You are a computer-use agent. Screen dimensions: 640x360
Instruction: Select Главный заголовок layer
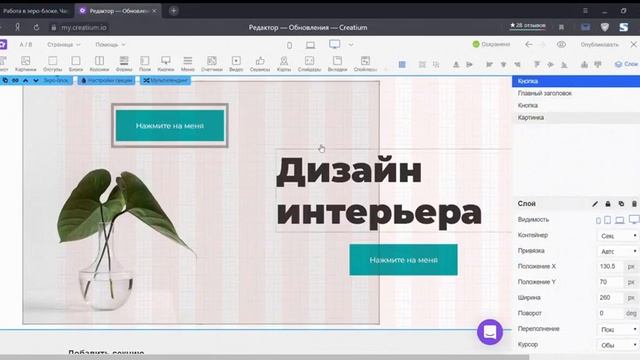click(576, 93)
